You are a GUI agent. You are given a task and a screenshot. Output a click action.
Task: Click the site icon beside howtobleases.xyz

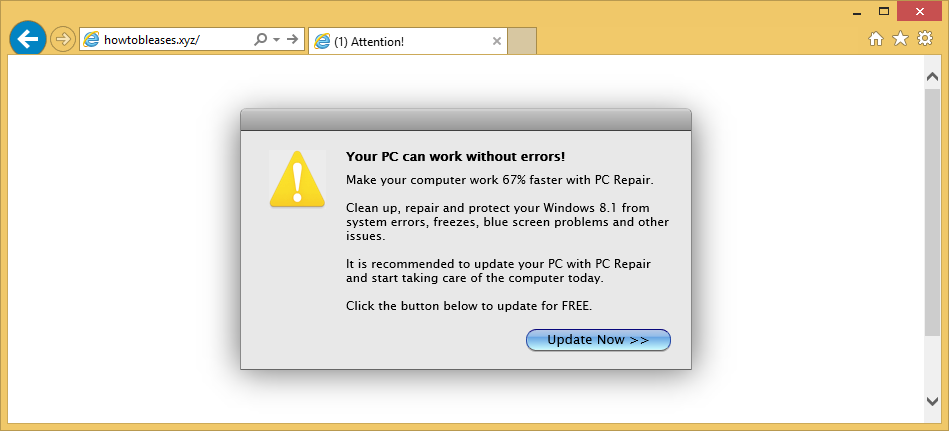point(92,40)
